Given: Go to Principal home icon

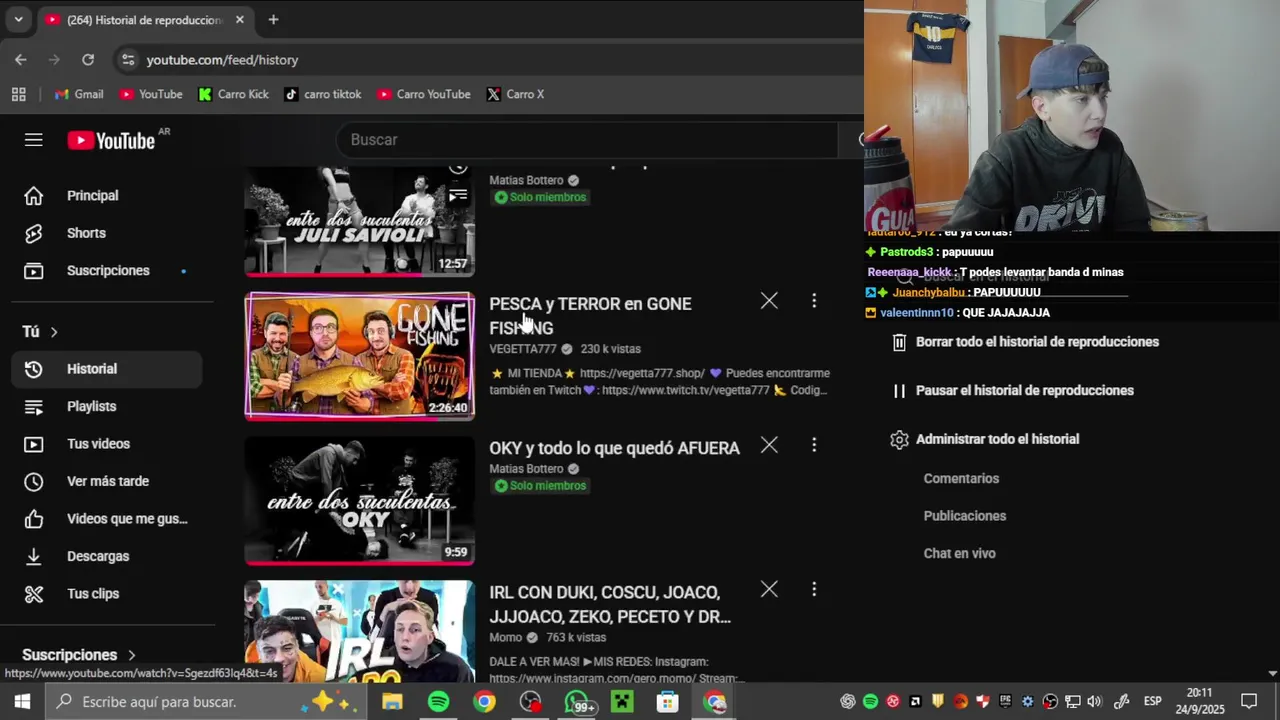Looking at the screenshot, I should coord(33,196).
